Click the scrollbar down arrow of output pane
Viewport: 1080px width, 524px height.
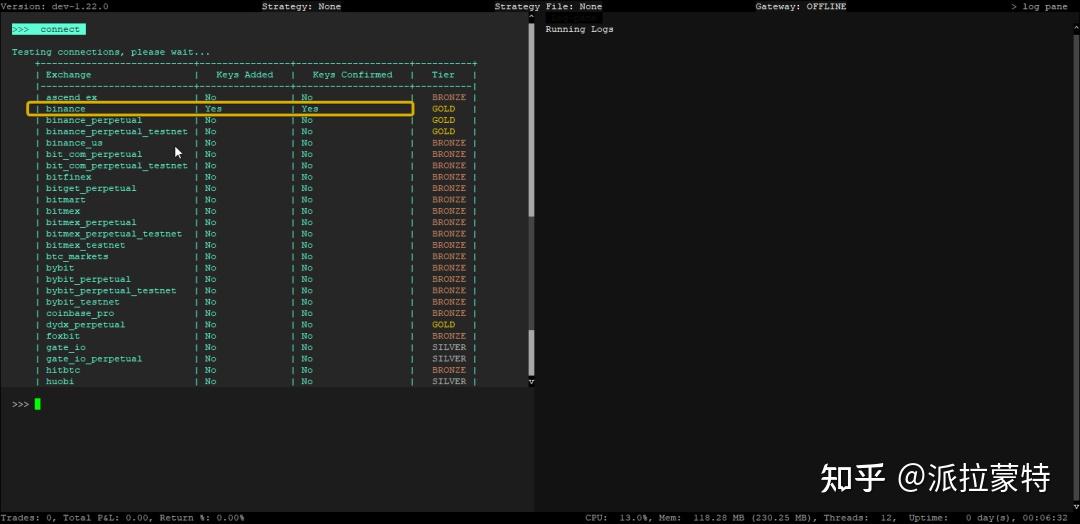pyautogui.click(x=531, y=381)
